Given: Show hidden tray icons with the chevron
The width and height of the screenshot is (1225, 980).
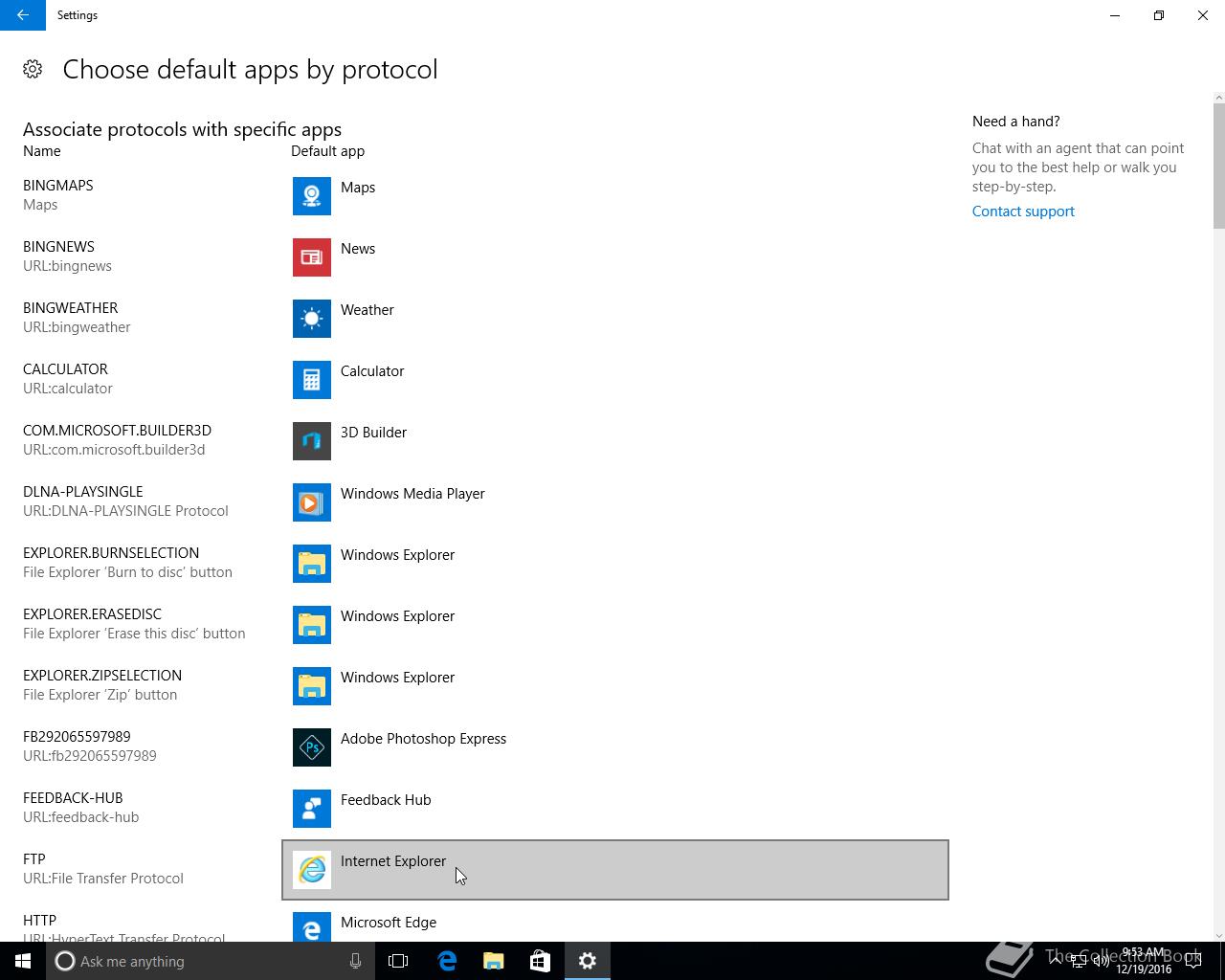Looking at the screenshot, I should coord(1056,960).
